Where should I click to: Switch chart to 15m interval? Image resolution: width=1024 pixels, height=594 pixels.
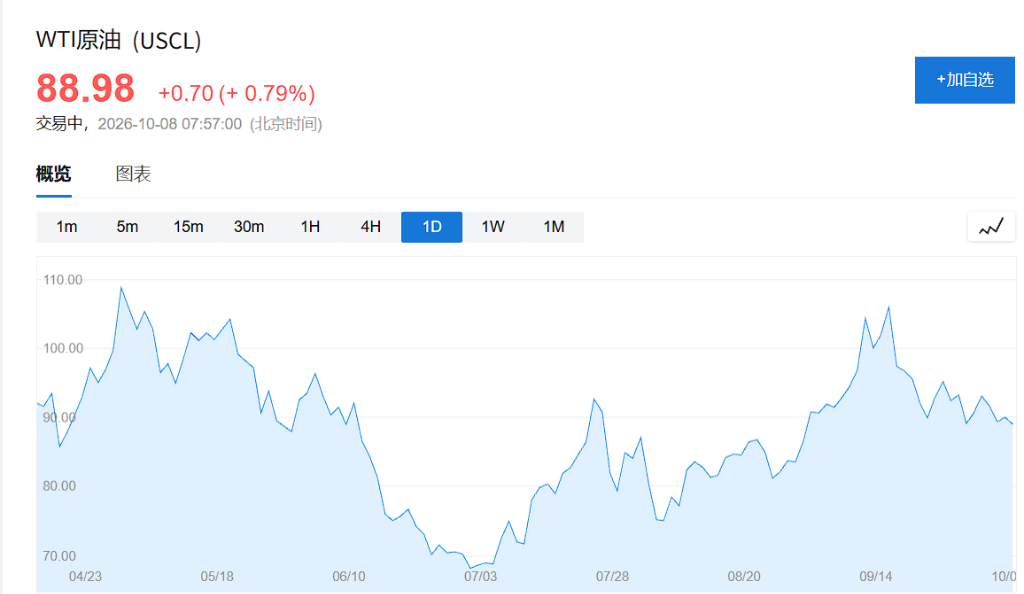click(x=188, y=227)
